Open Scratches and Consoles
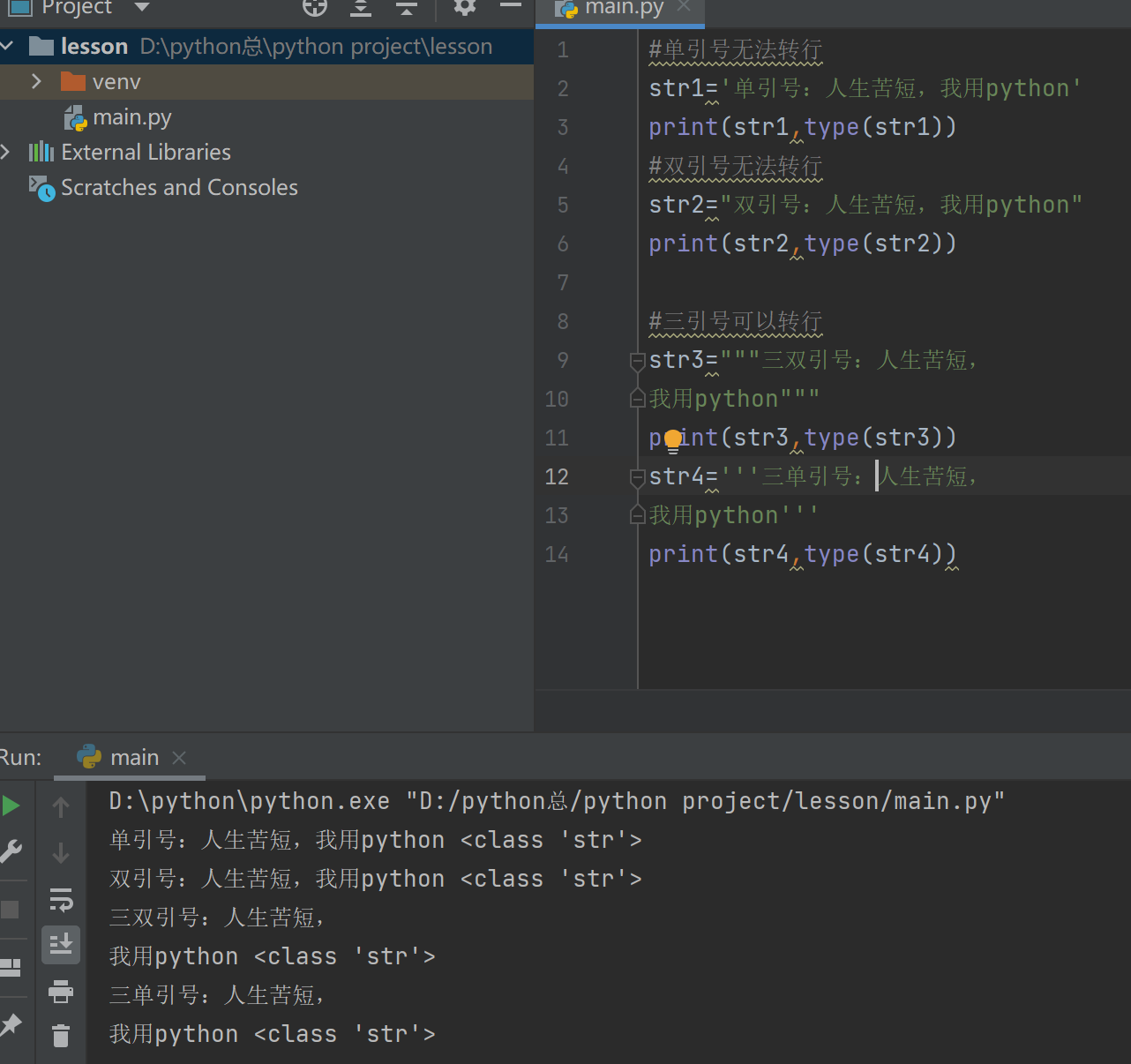The width and height of the screenshot is (1131, 1064). (179, 188)
